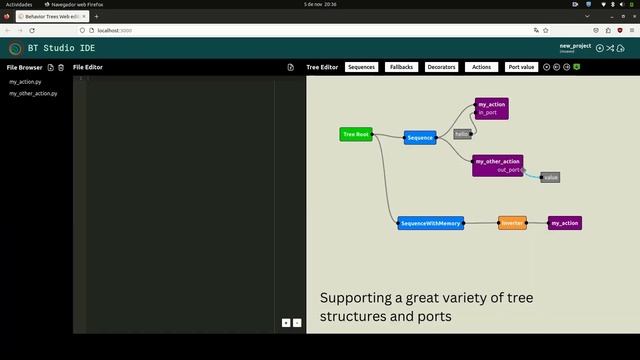
Task: Open my_other_action.py in File Browser
Action: [x=33, y=93]
